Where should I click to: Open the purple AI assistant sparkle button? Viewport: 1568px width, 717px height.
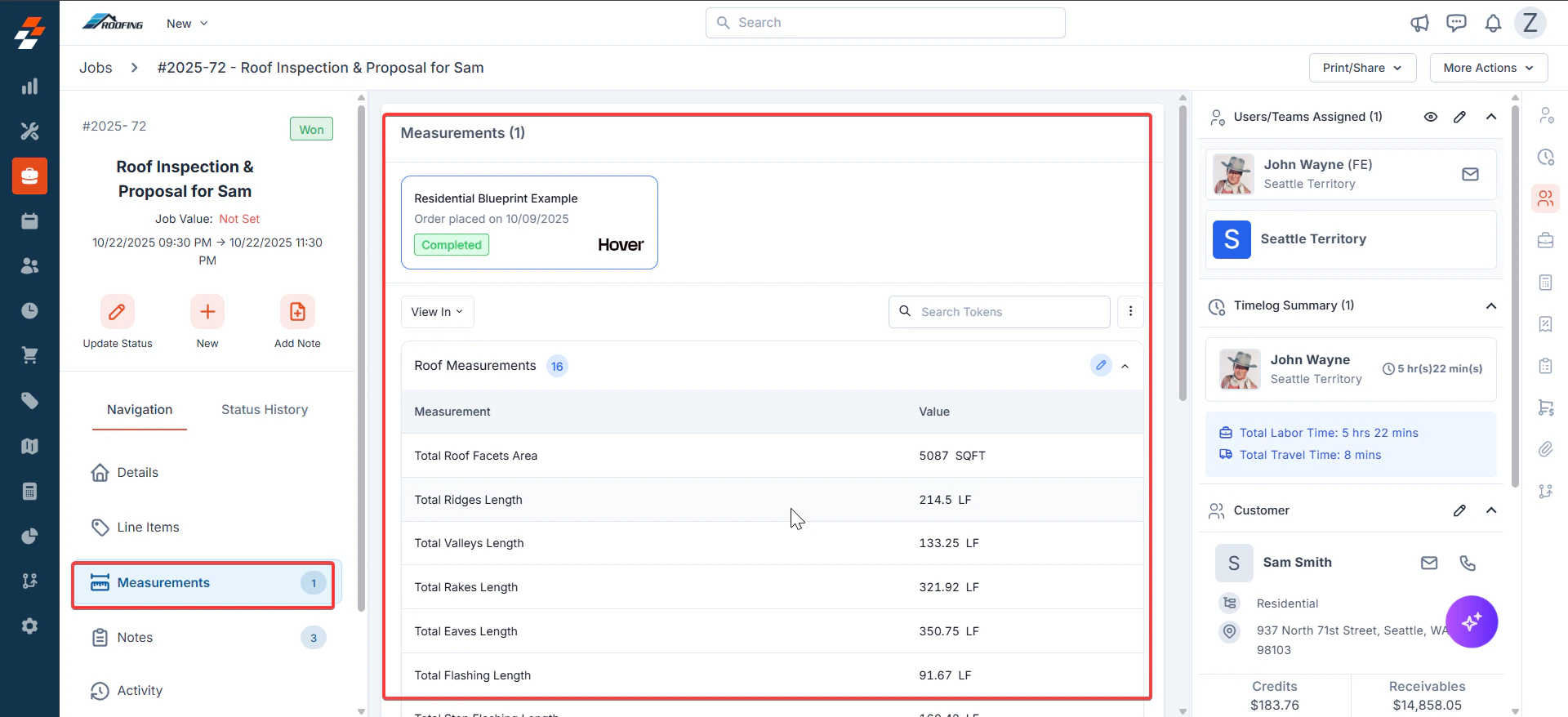tap(1472, 622)
